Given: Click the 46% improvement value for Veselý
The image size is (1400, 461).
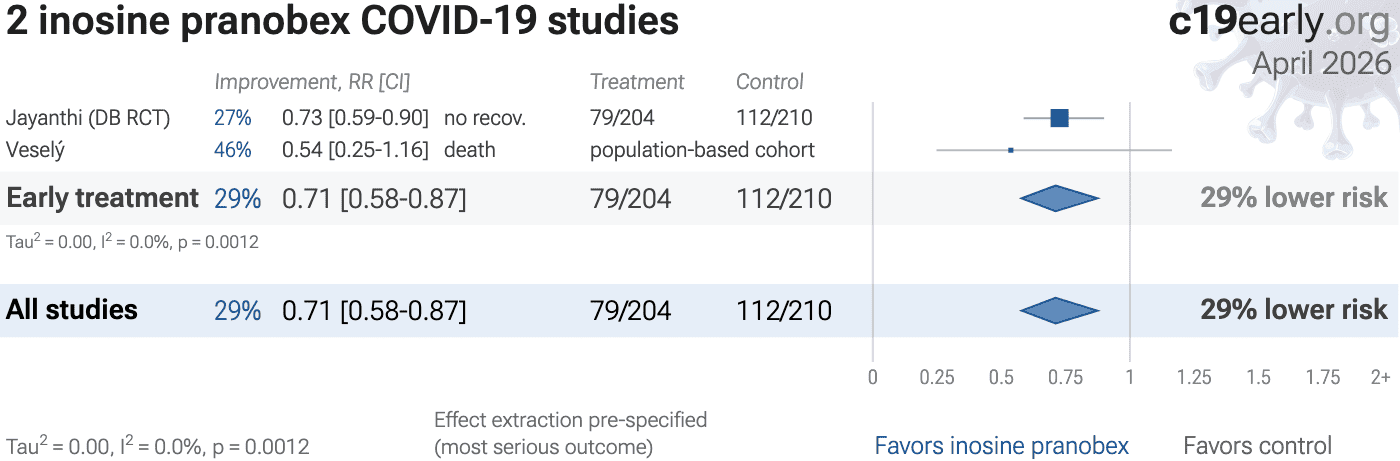Looking at the screenshot, I should [x=232, y=150].
